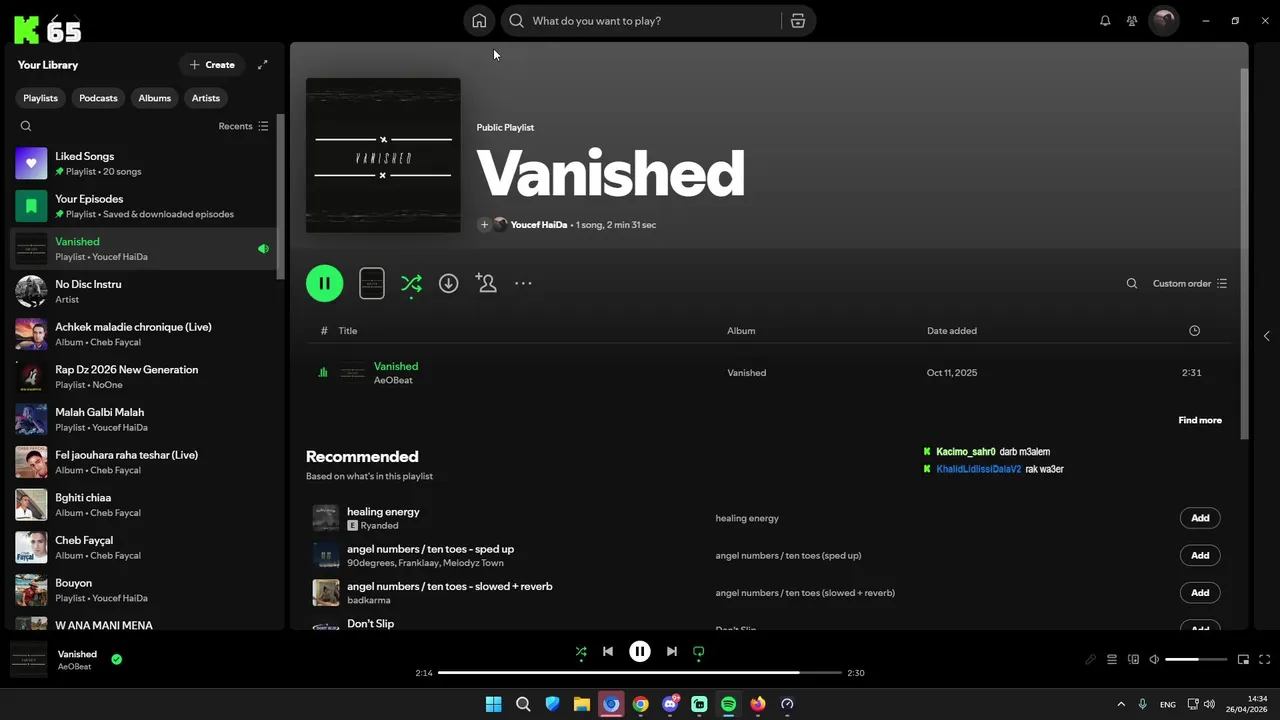Search inside Your Library
Viewport: 1280px width, 720px height.
point(26,126)
